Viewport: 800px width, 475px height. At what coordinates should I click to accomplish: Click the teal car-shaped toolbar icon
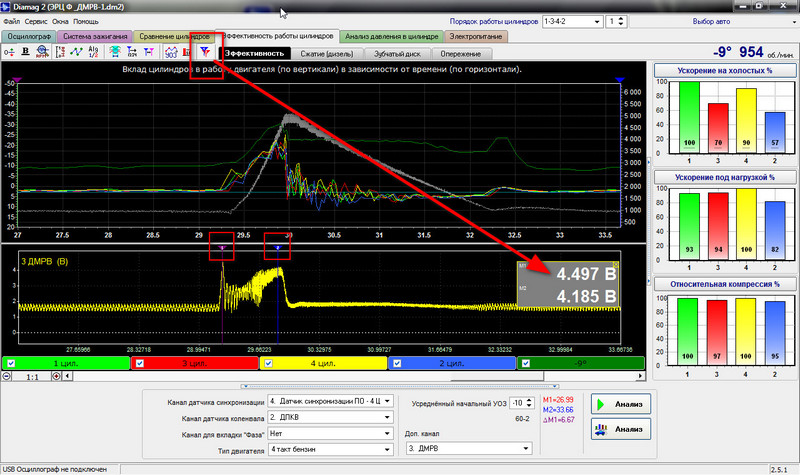(x=115, y=52)
